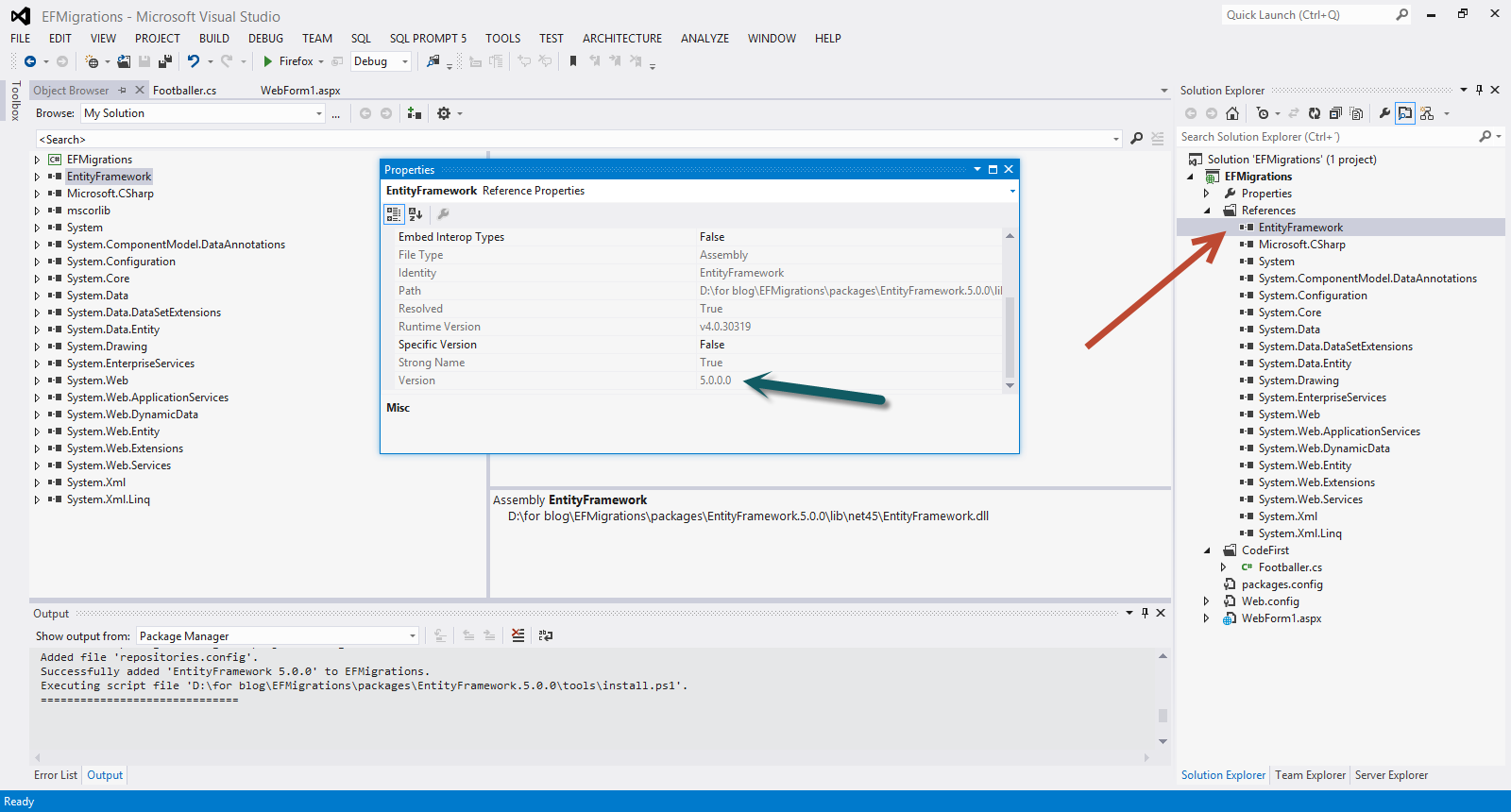1511x812 pixels.
Task: Open the BUILD menu
Action: 214,39
